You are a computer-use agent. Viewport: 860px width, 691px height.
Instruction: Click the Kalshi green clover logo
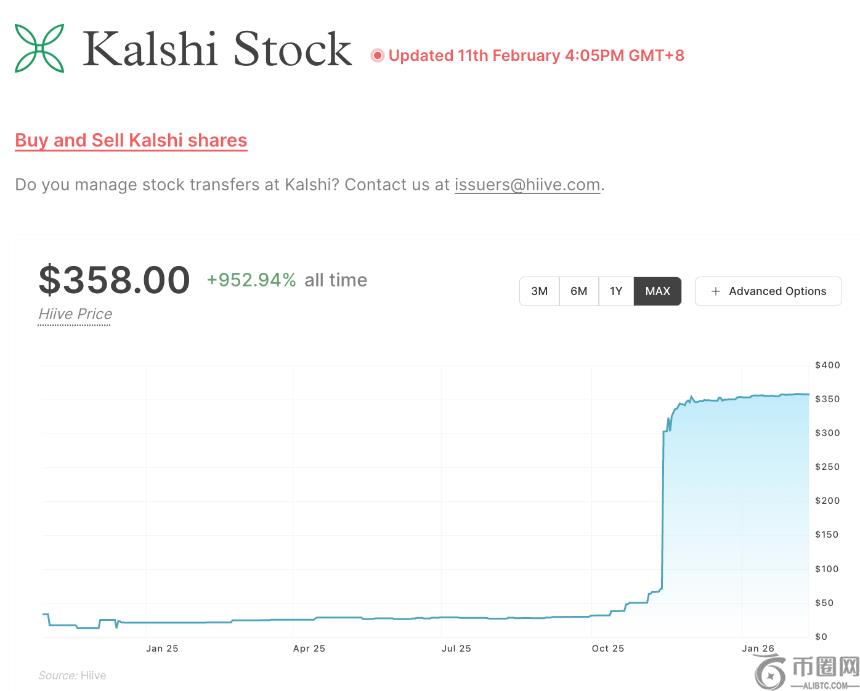pos(40,49)
